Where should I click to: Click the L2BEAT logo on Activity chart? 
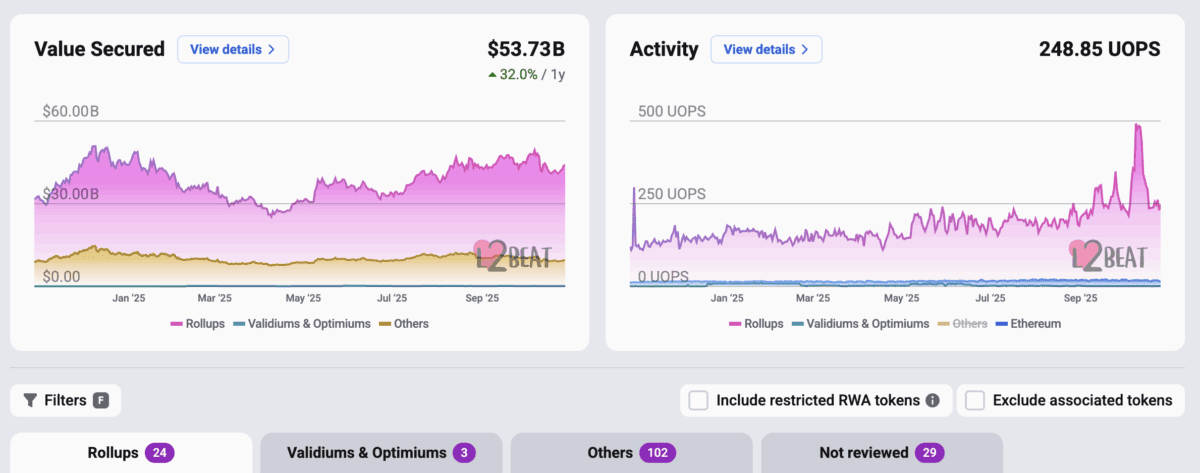pyautogui.click(x=1108, y=257)
